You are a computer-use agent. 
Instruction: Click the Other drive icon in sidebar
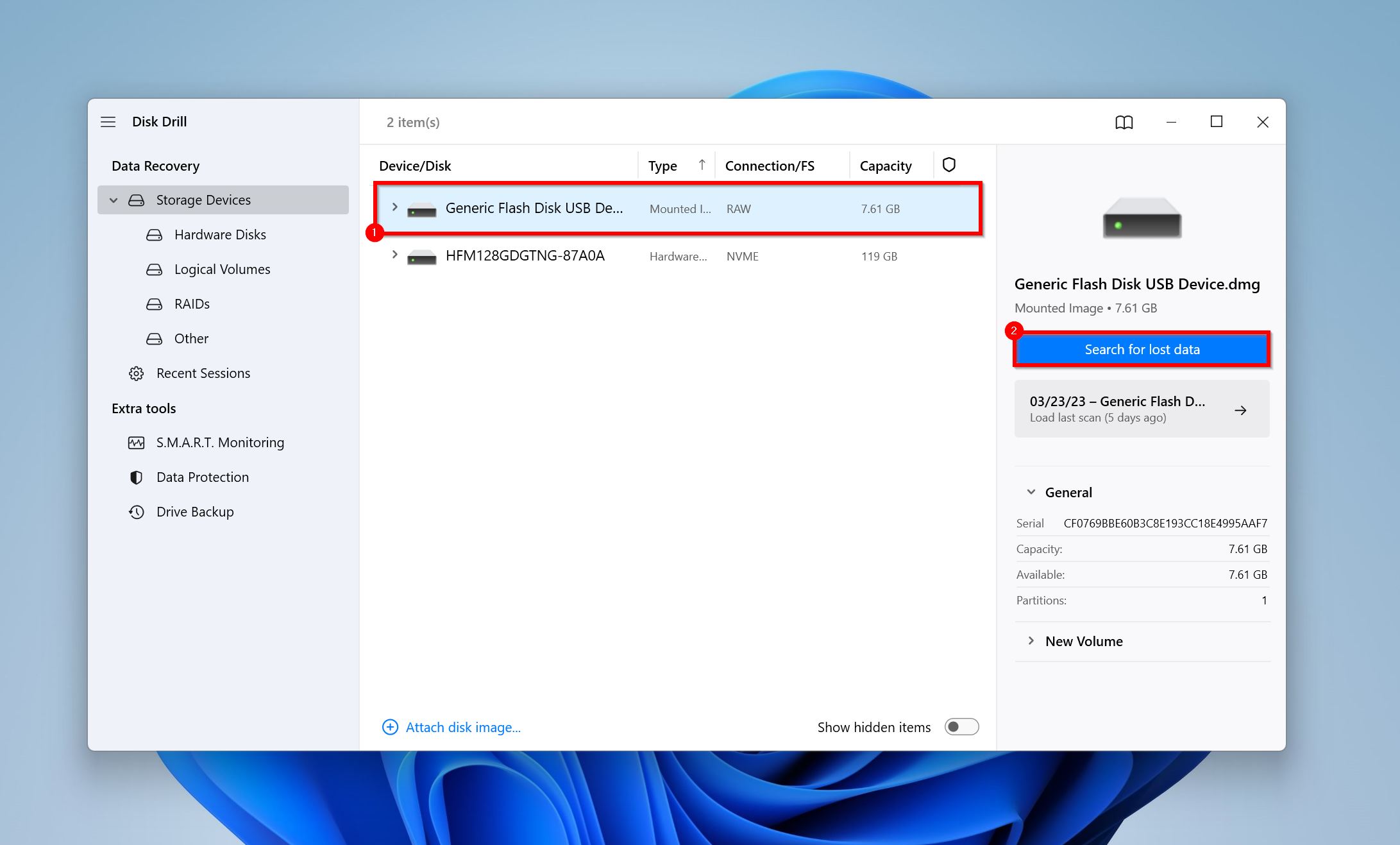click(155, 339)
